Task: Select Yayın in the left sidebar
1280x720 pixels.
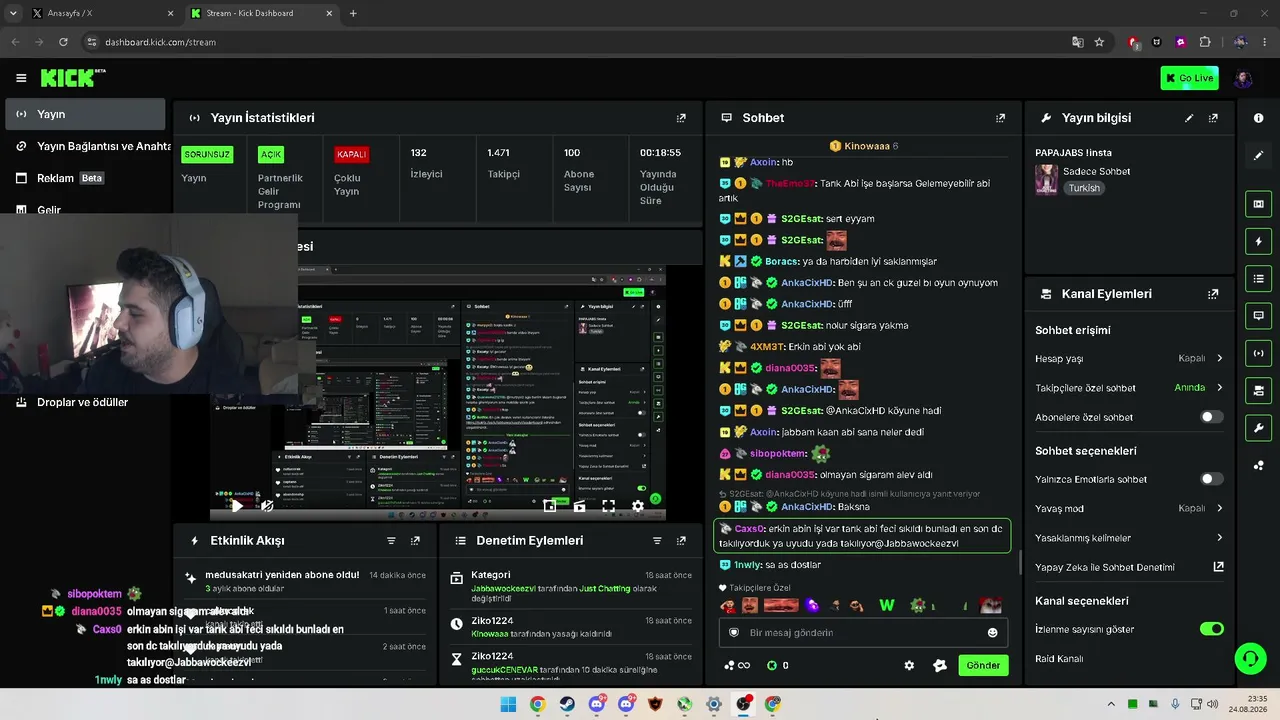Action: pos(85,114)
